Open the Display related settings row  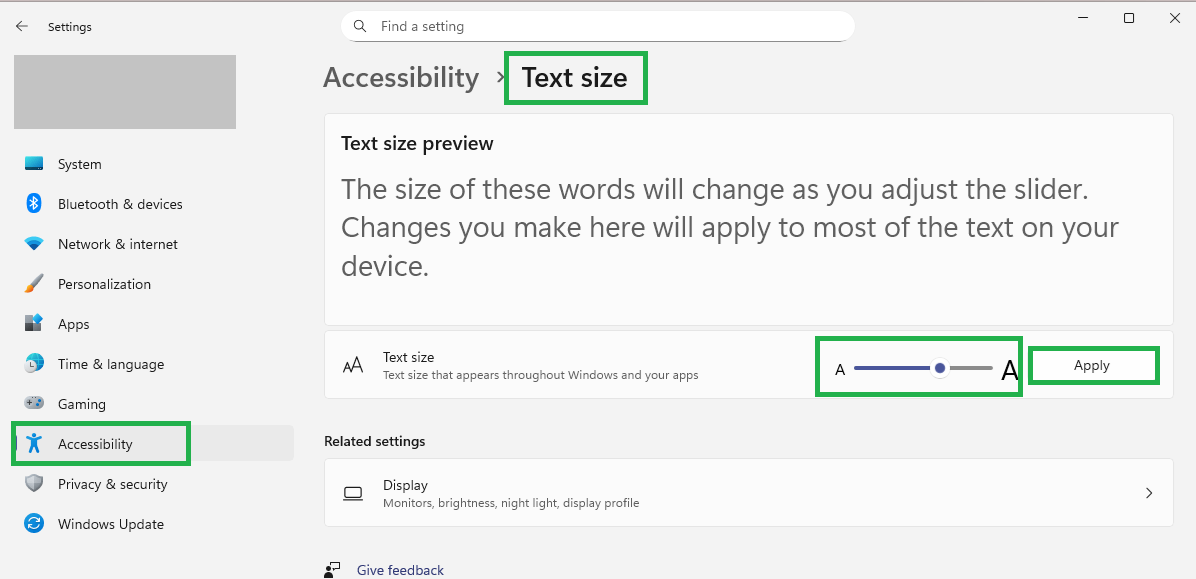click(x=748, y=493)
